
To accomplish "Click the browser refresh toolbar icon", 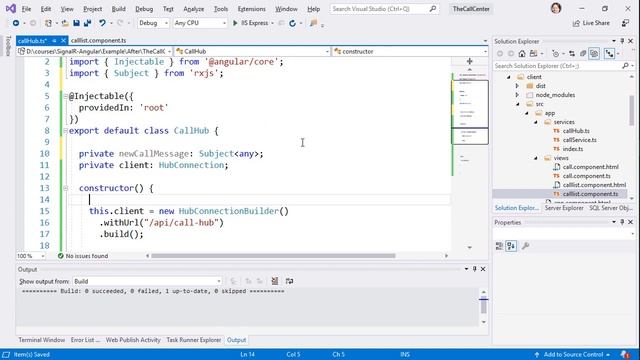I will pyautogui.click(x=292, y=23).
